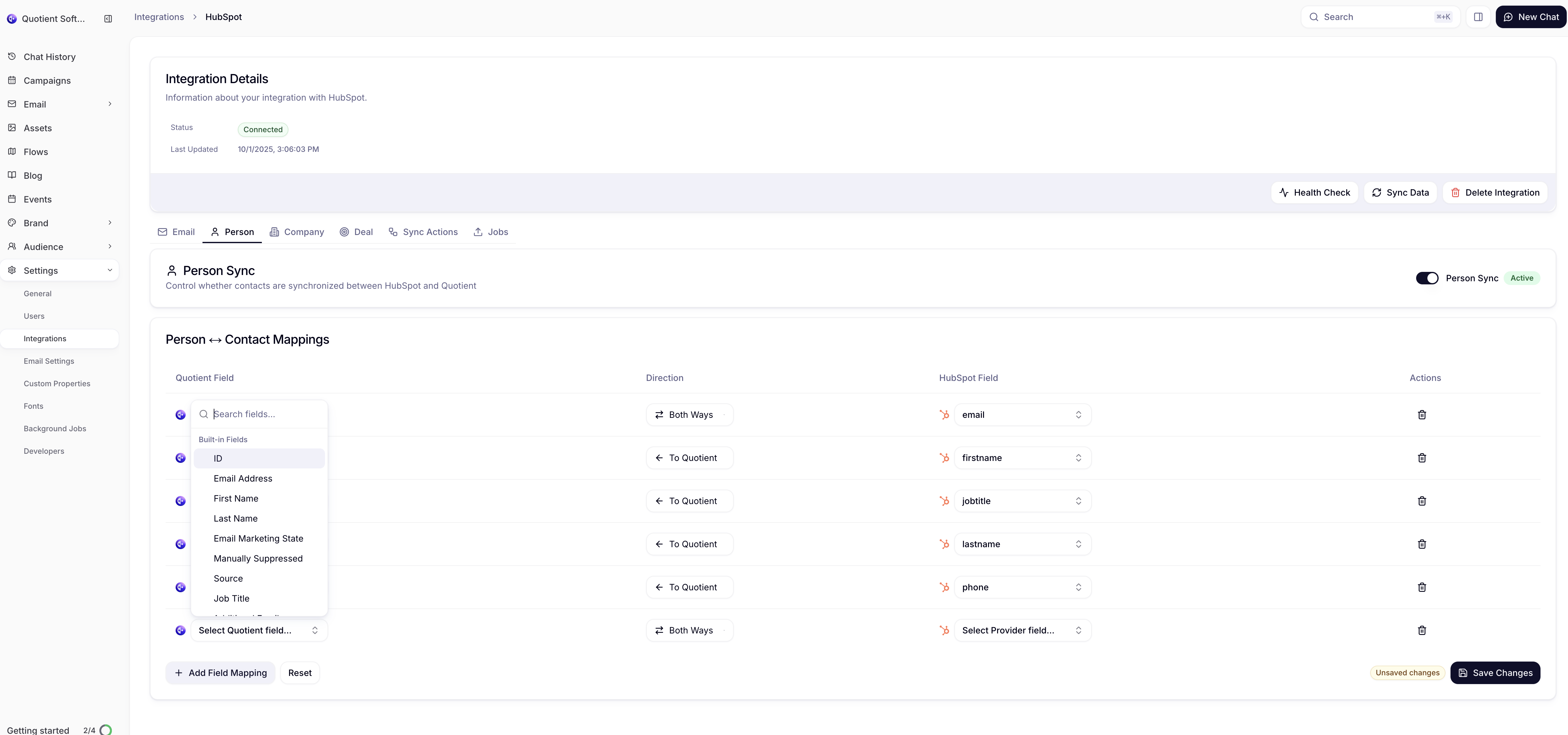Click the Delete Integration trash icon
Screen dimensions: 1568x735
coord(1456,192)
